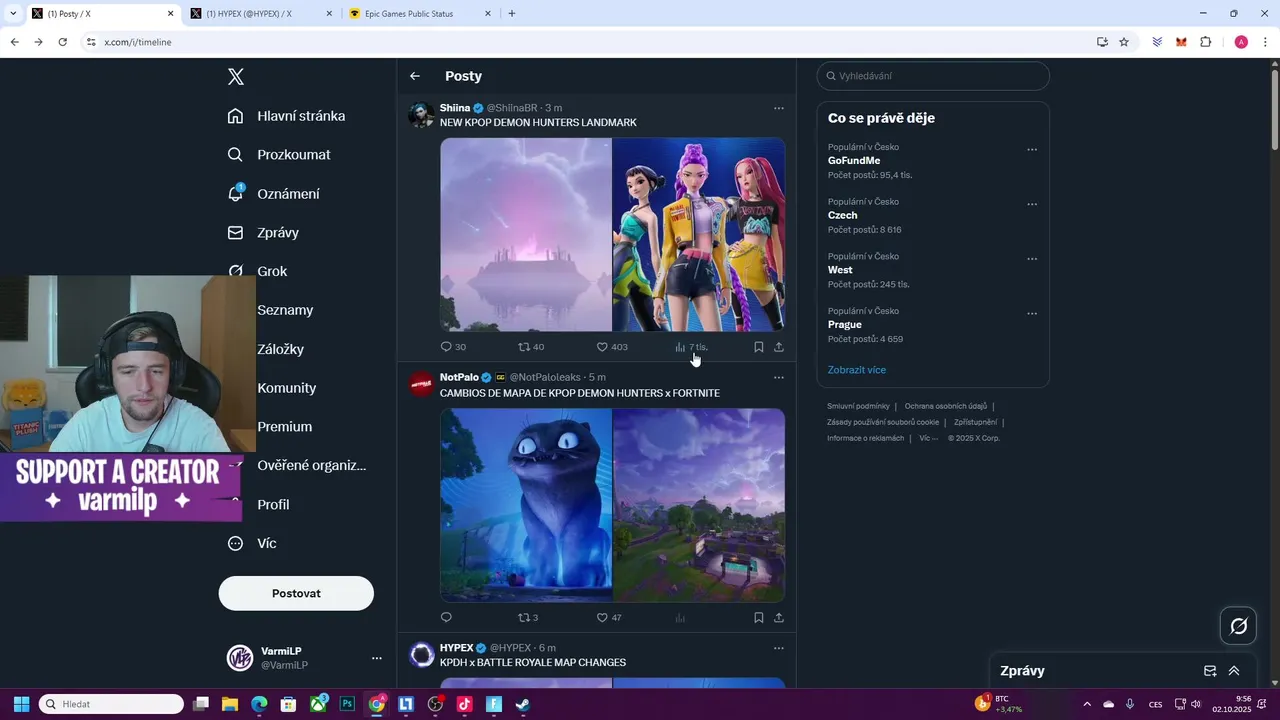Image resolution: width=1280 pixels, height=720 pixels.
Task: Open Shiina's landmark image thumbnail
Action: tap(526, 234)
